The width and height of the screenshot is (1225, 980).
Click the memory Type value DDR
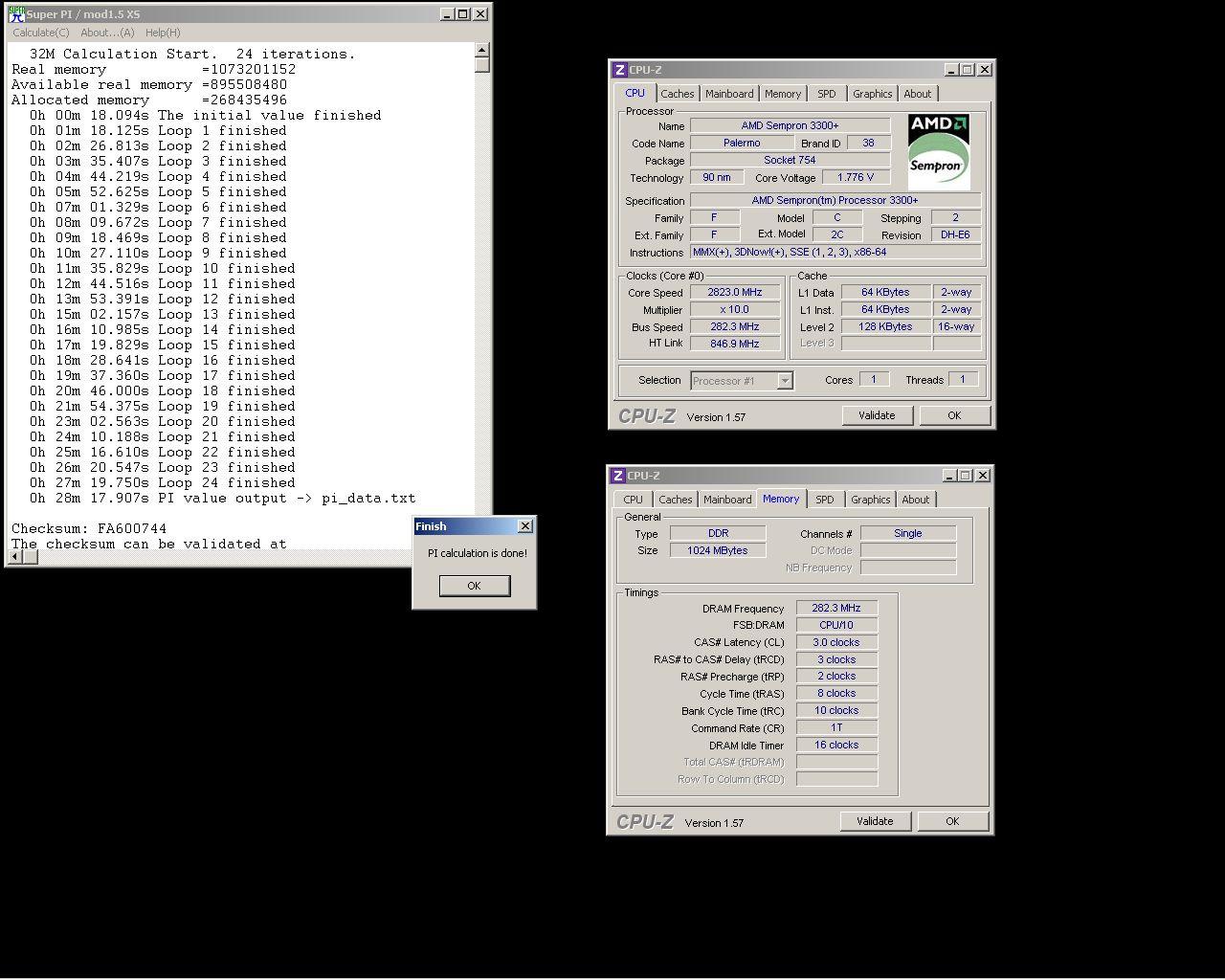[x=718, y=533]
